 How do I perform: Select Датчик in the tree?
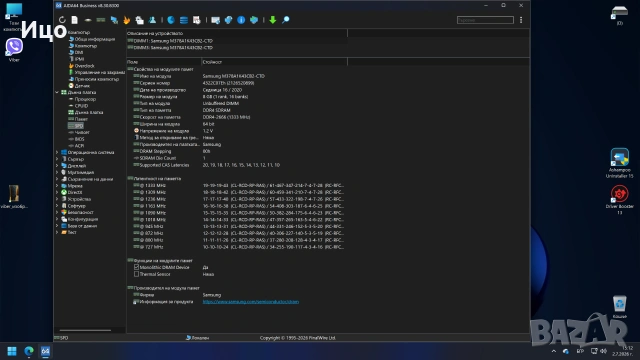click(x=79, y=86)
